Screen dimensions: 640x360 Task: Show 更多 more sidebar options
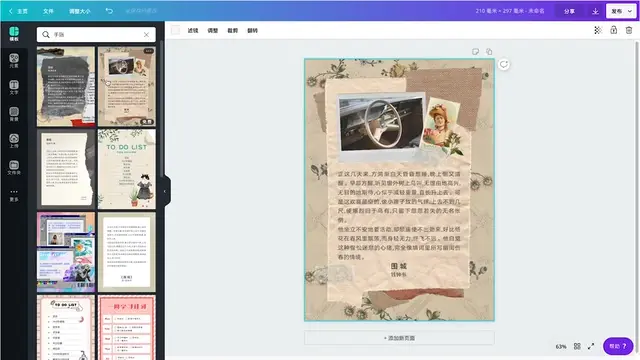pyautogui.click(x=14, y=195)
